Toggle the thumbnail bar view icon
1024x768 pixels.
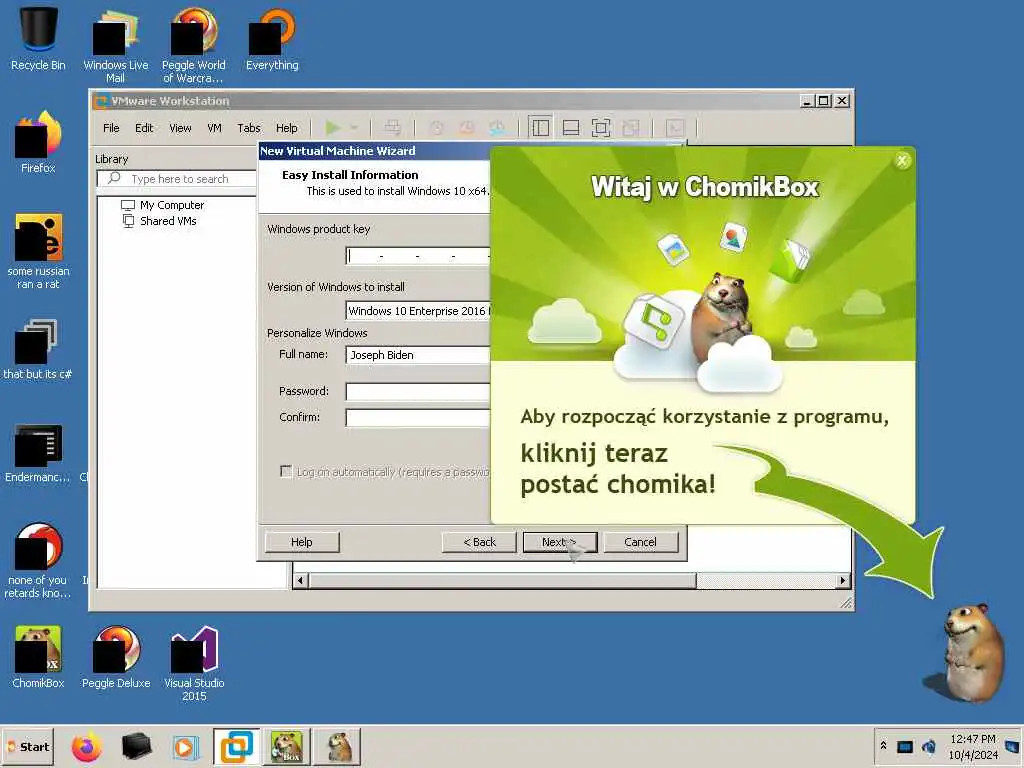tap(571, 127)
